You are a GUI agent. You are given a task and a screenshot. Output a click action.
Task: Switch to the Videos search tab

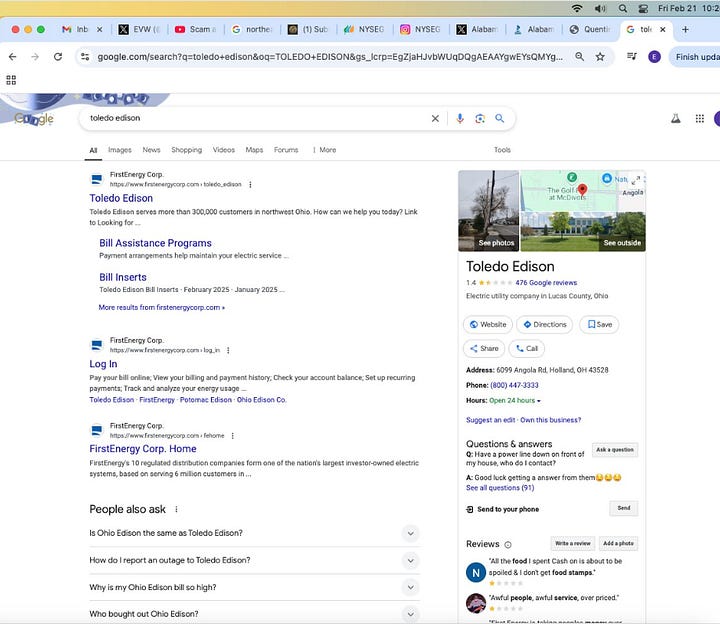pyautogui.click(x=224, y=150)
